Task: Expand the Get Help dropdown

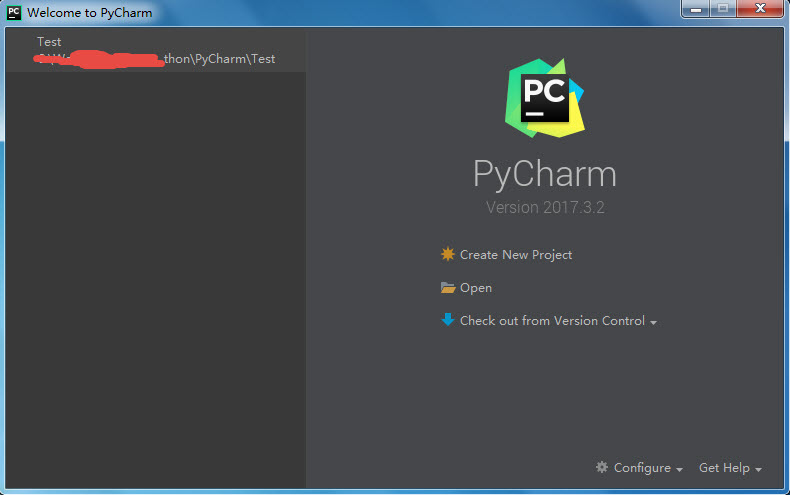Action: [x=724, y=468]
